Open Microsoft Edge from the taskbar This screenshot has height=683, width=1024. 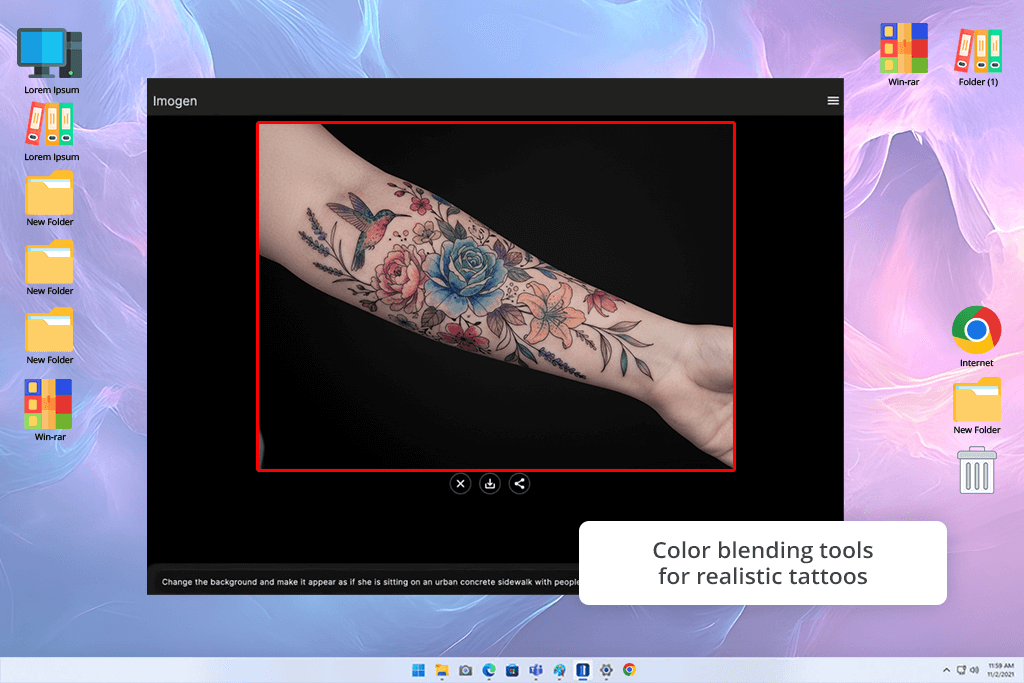tap(488, 670)
